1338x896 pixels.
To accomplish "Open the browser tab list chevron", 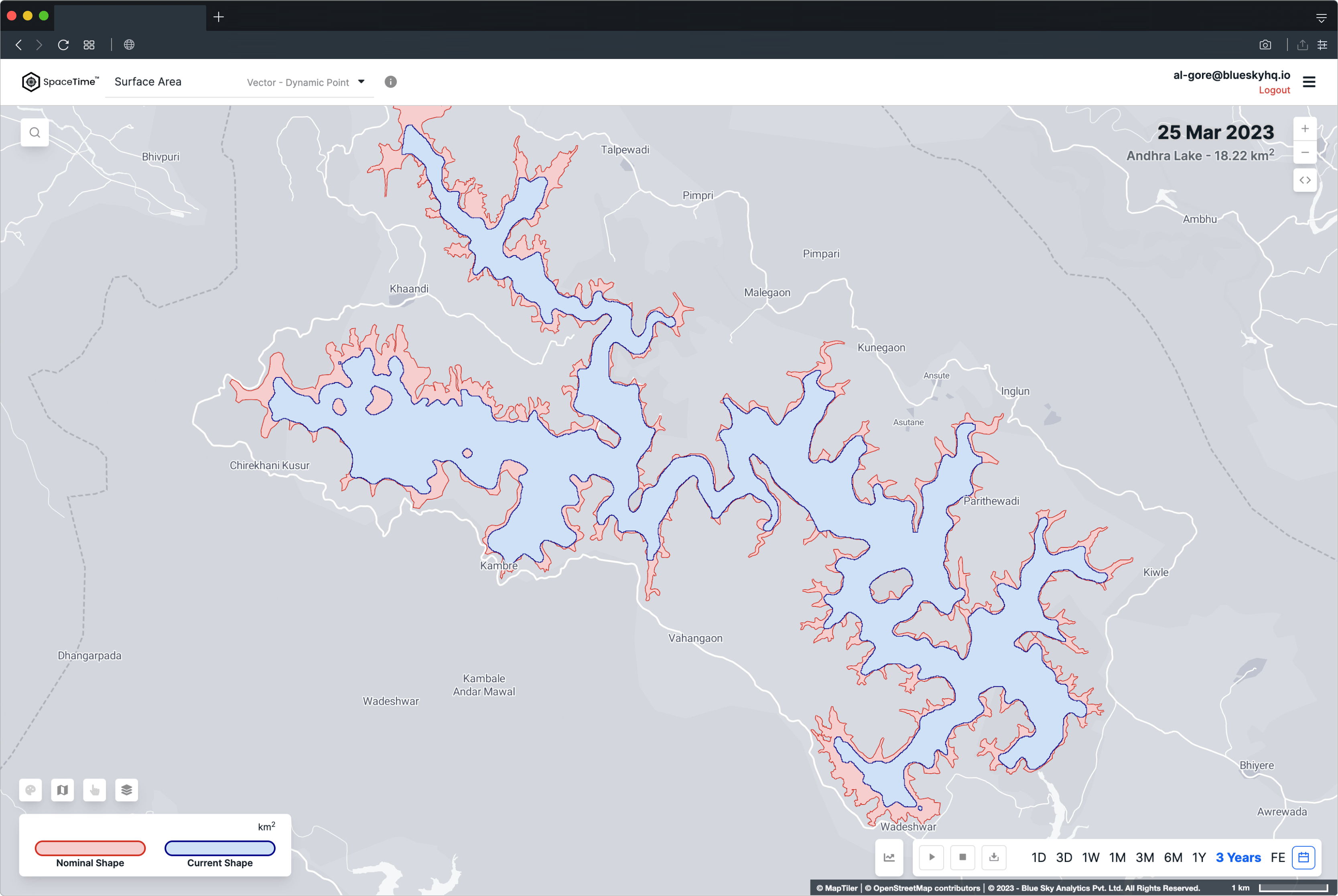I will [x=1321, y=18].
